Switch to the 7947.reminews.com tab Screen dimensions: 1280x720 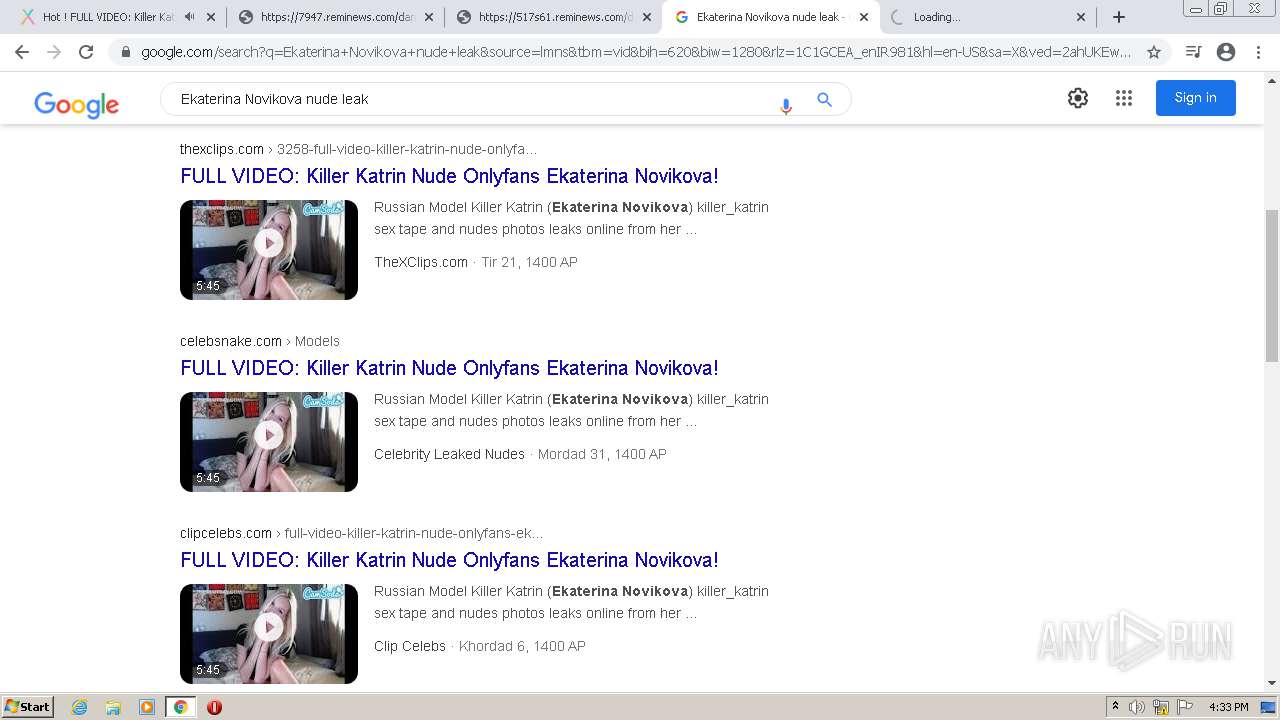point(336,17)
